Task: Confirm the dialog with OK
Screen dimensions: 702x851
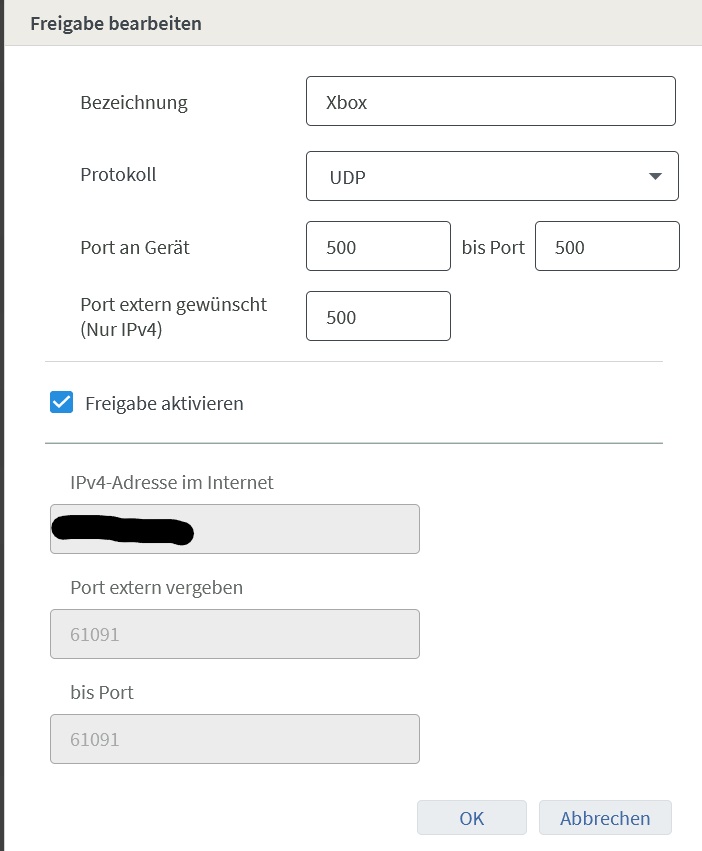Action: [471, 818]
